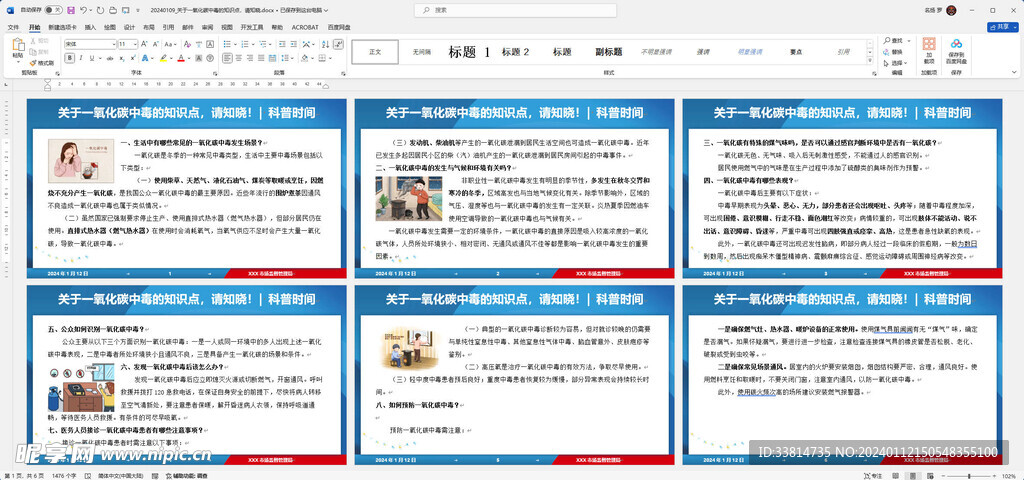
Task: Open numbered list dropdown arrow
Action: click(x=253, y=44)
